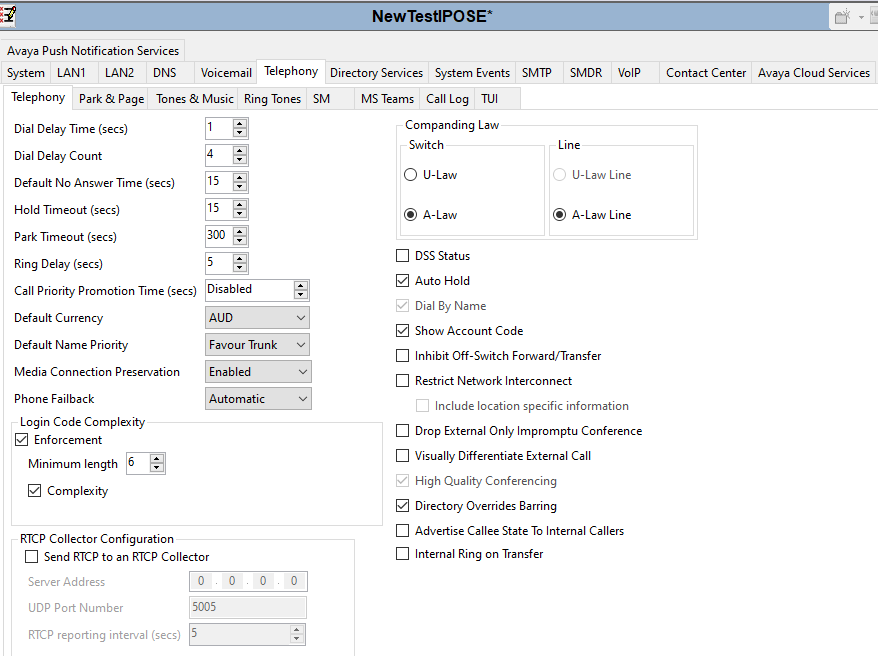Increase Dial Delay Count with up arrow
The width and height of the screenshot is (878, 656).
click(x=240, y=151)
